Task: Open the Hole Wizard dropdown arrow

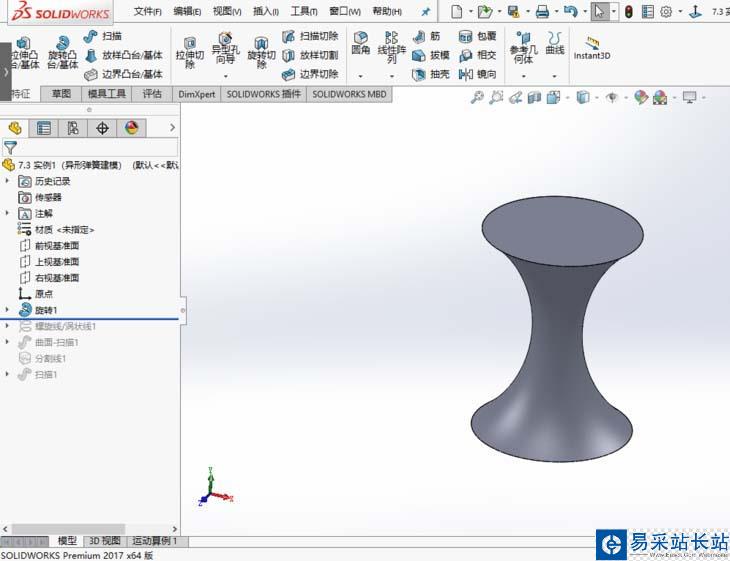Action: point(225,76)
